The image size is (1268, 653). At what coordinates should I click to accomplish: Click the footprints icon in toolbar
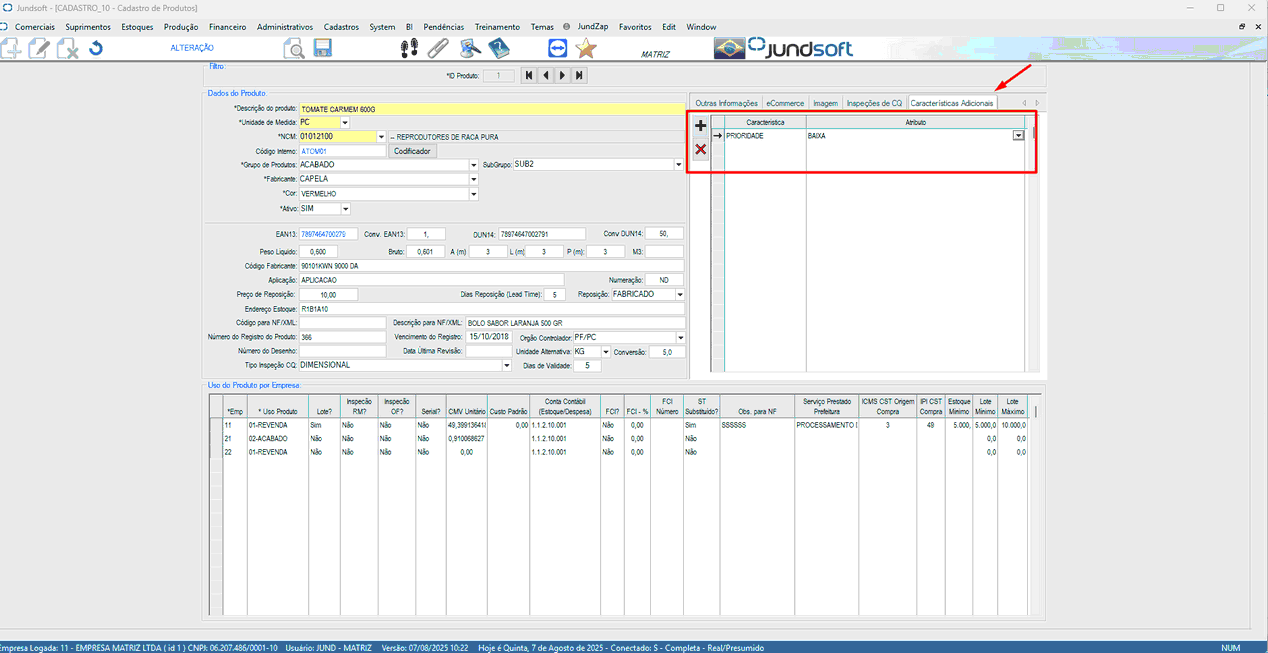click(409, 48)
